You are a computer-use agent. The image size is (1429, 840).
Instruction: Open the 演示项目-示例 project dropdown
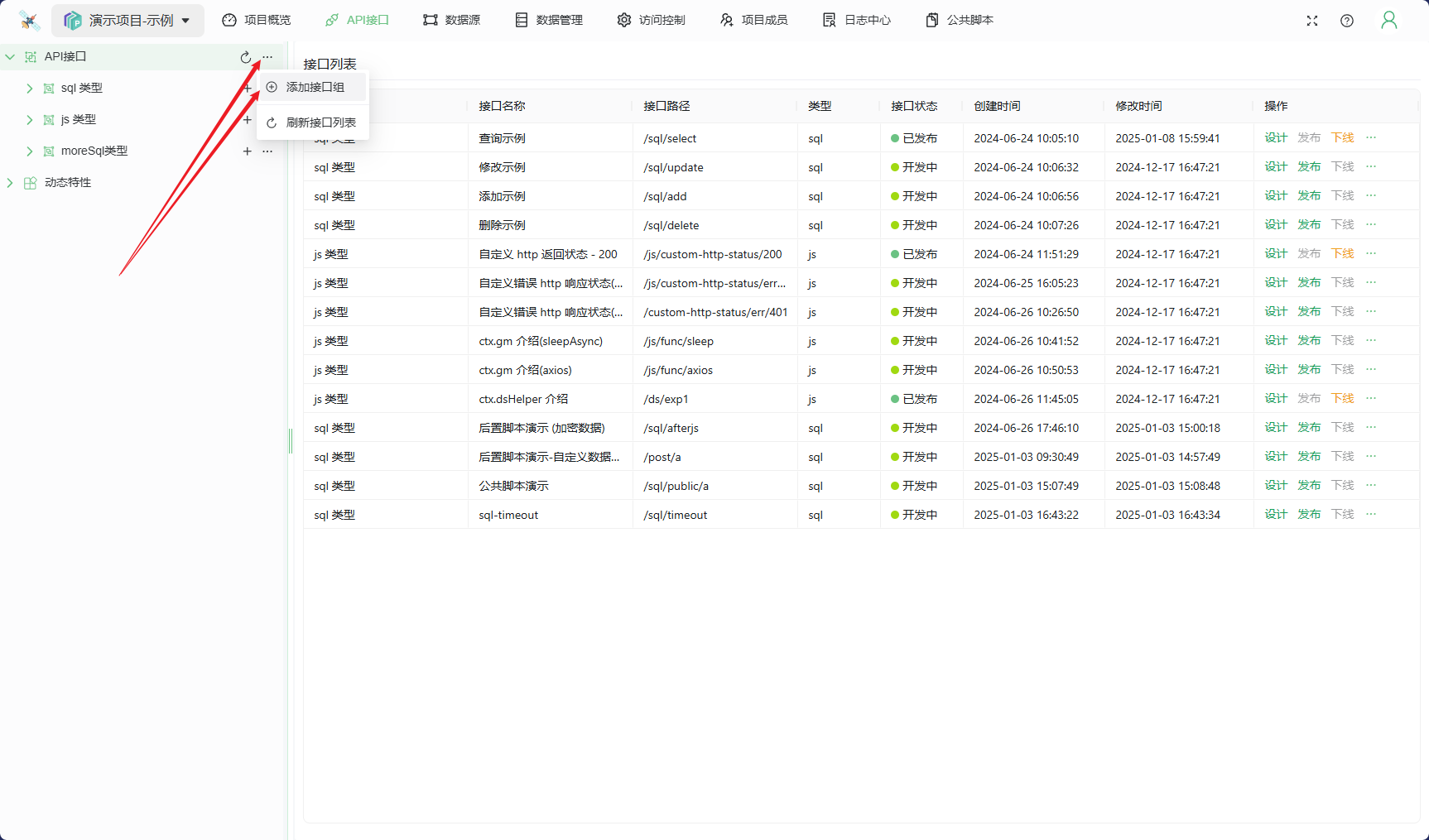pos(128,21)
